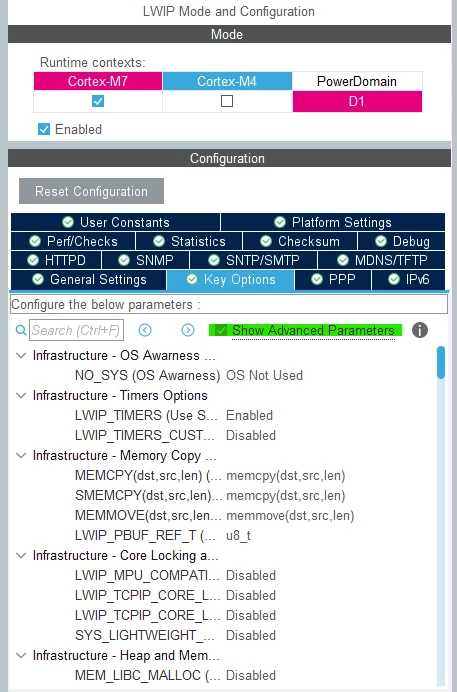The image size is (457, 692).
Task: Click memmove(dst,src,len) value
Action: [290, 515]
